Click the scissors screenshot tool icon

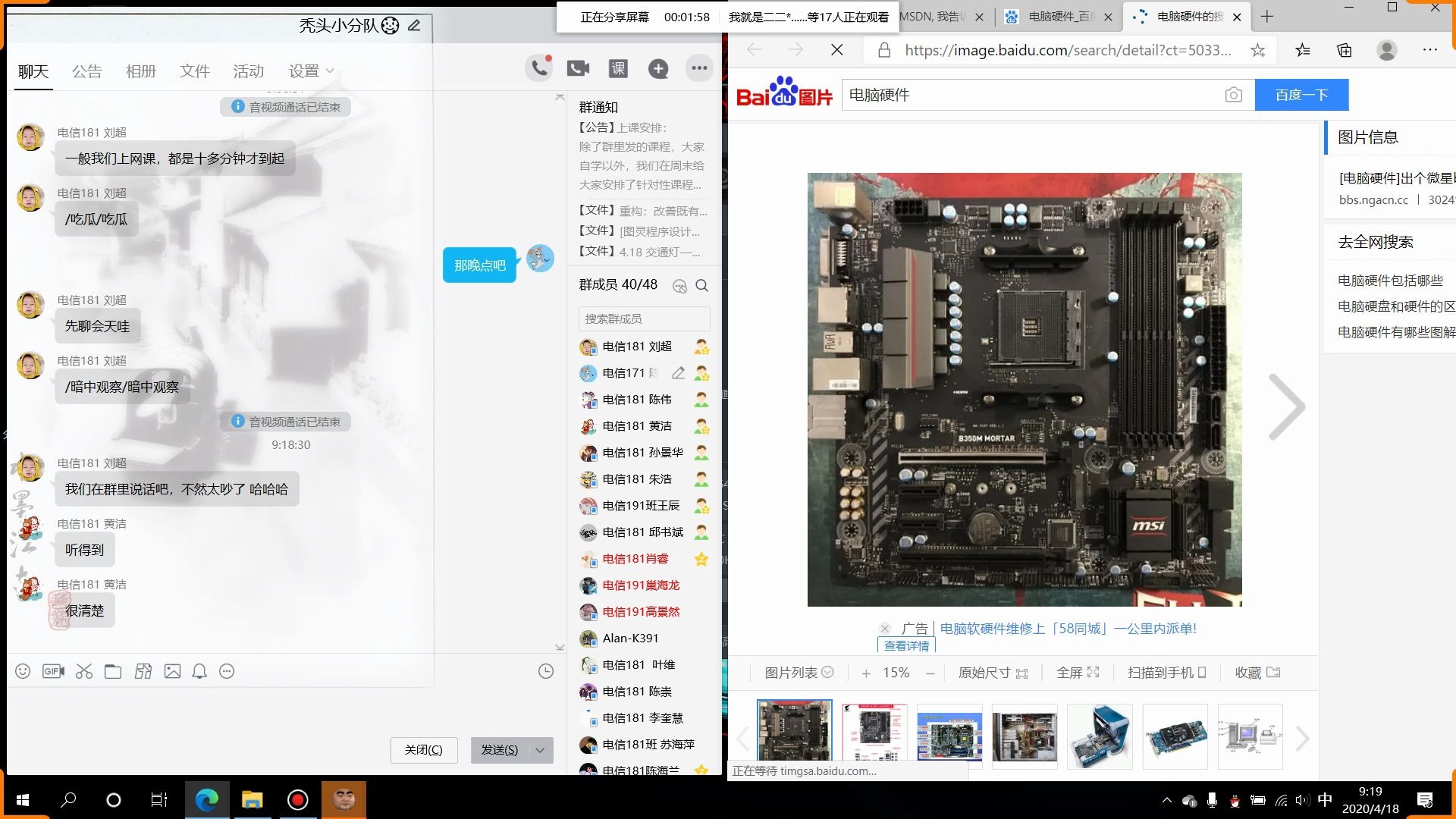click(83, 671)
